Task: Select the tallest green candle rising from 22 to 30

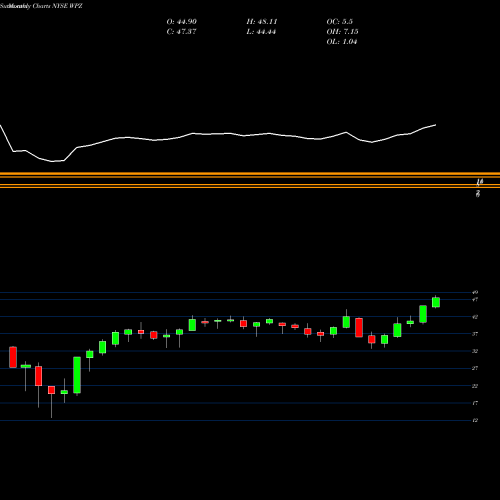Action: click(x=77, y=375)
